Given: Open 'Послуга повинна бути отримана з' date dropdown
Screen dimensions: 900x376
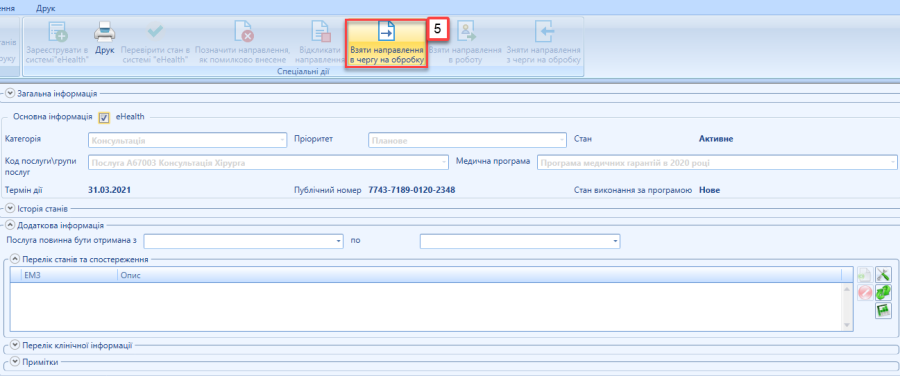Looking at the screenshot, I should (339, 241).
